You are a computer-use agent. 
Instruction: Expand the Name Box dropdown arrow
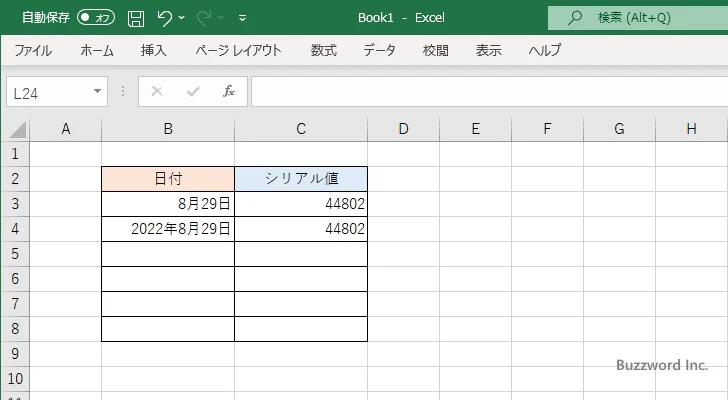[x=98, y=91]
